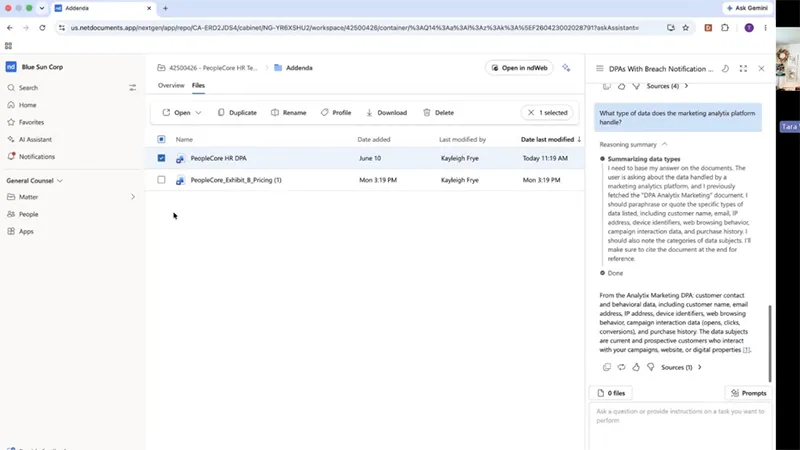Open the browser extensions puzzle icon
Image resolution: width=800 pixels, height=450 pixels.
(x=725, y=28)
